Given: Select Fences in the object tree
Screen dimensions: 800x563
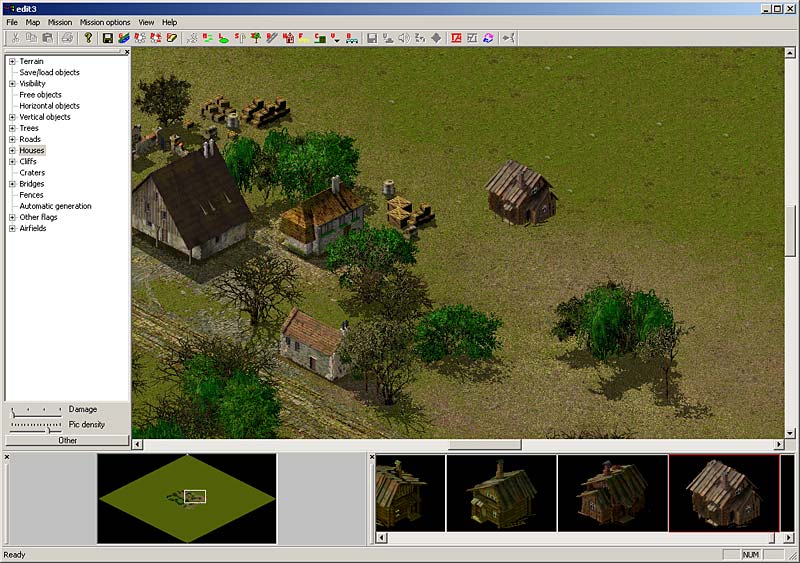Looking at the screenshot, I should 31,195.
